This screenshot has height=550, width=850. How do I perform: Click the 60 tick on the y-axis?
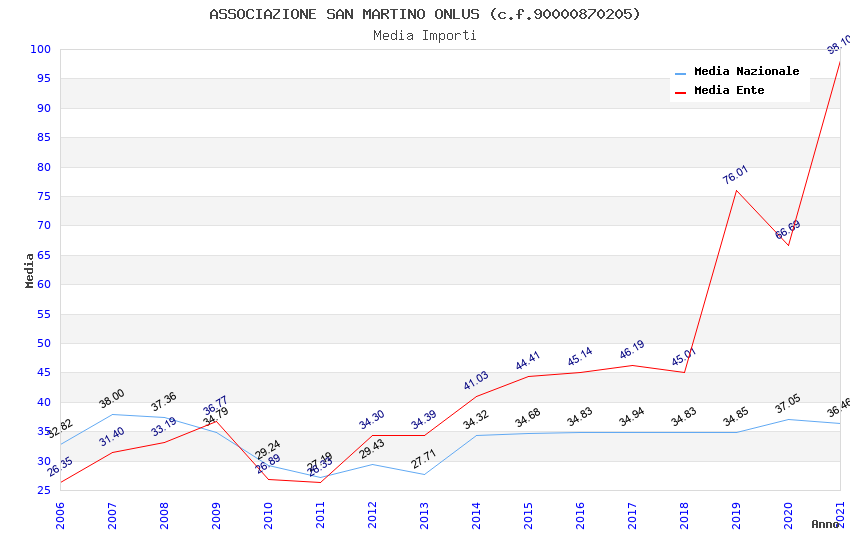click(44, 284)
